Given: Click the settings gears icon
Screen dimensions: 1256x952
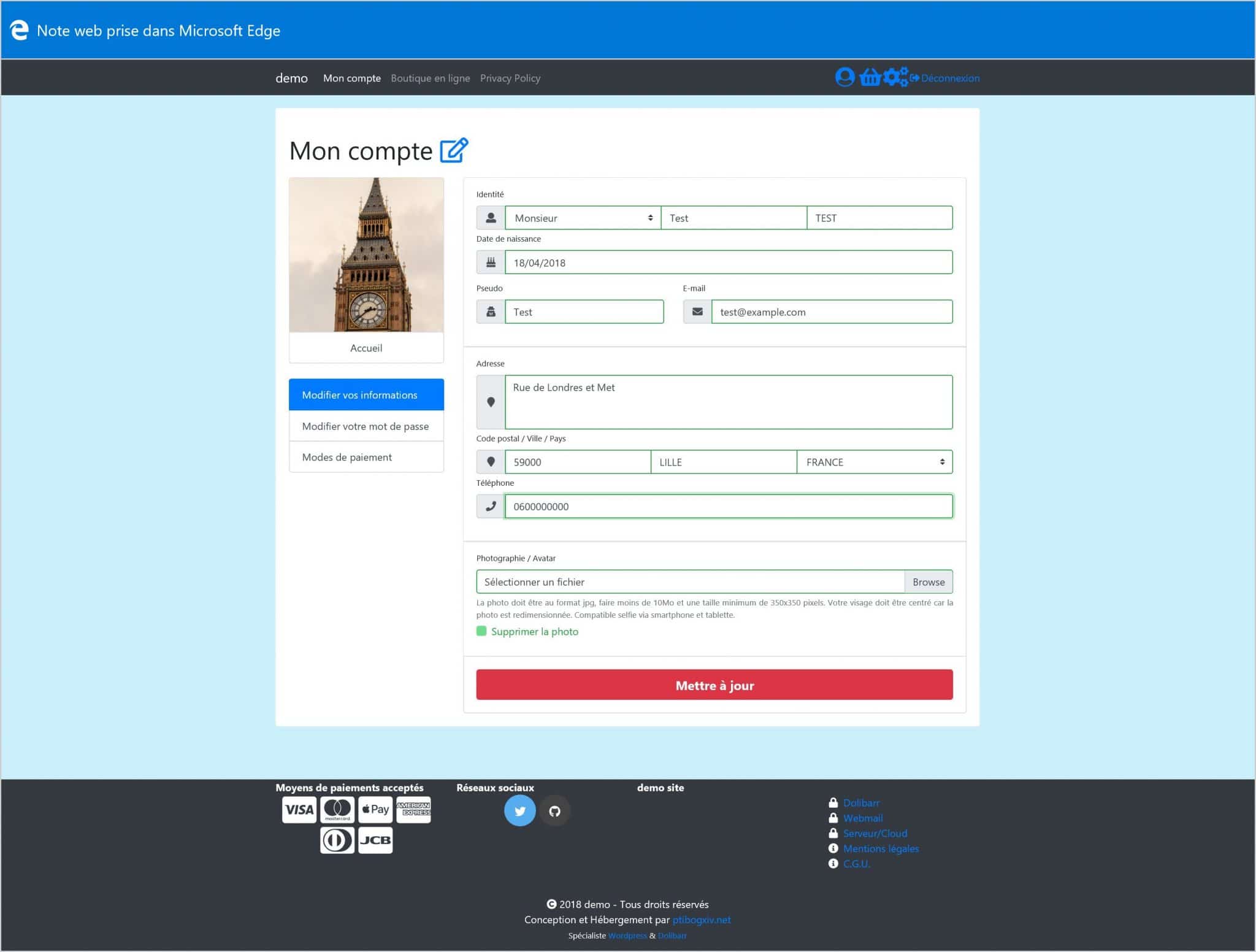Looking at the screenshot, I should pyautogui.click(x=895, y=77).
